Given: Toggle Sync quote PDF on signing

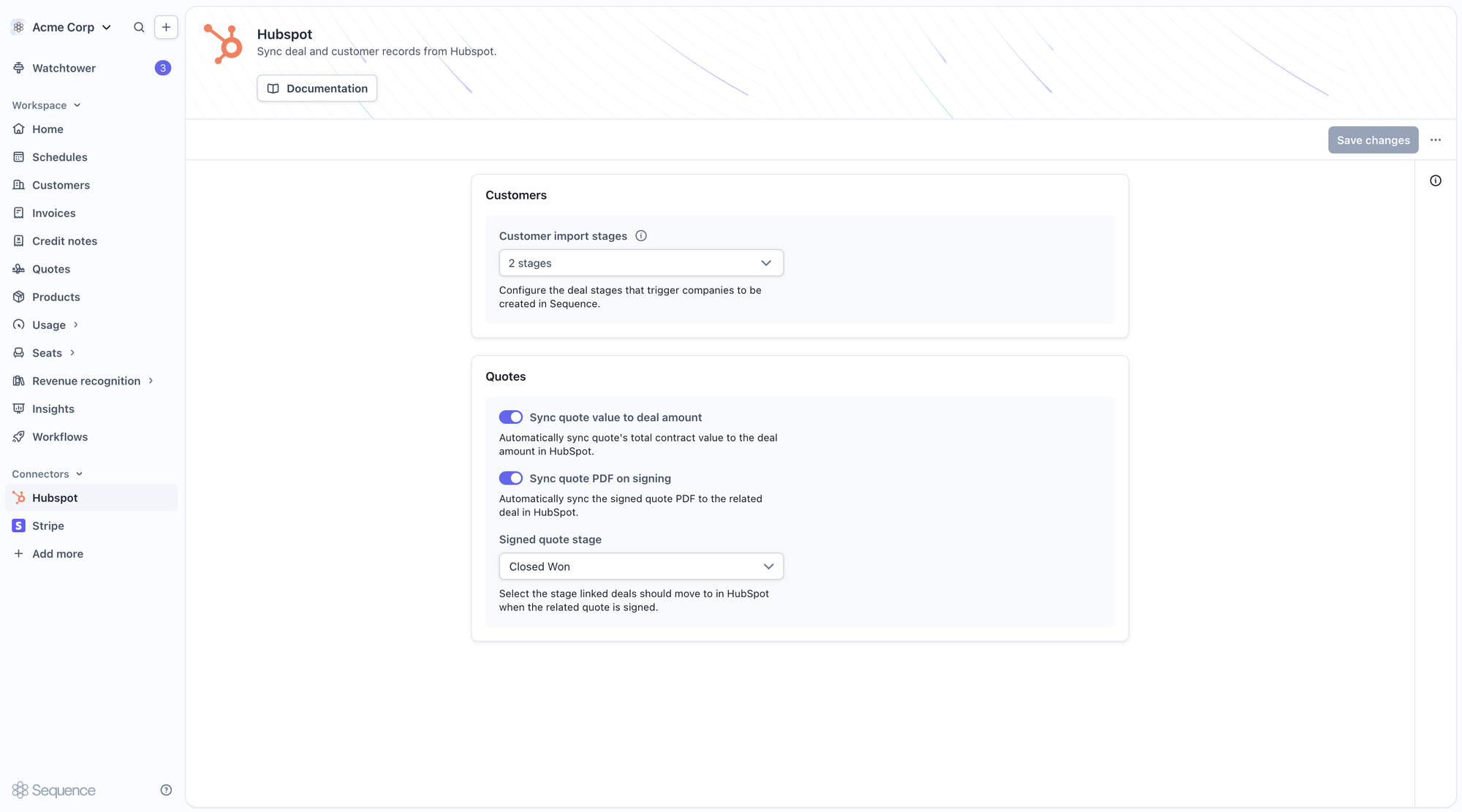Looking at the screenshot, I should (511, 478).
